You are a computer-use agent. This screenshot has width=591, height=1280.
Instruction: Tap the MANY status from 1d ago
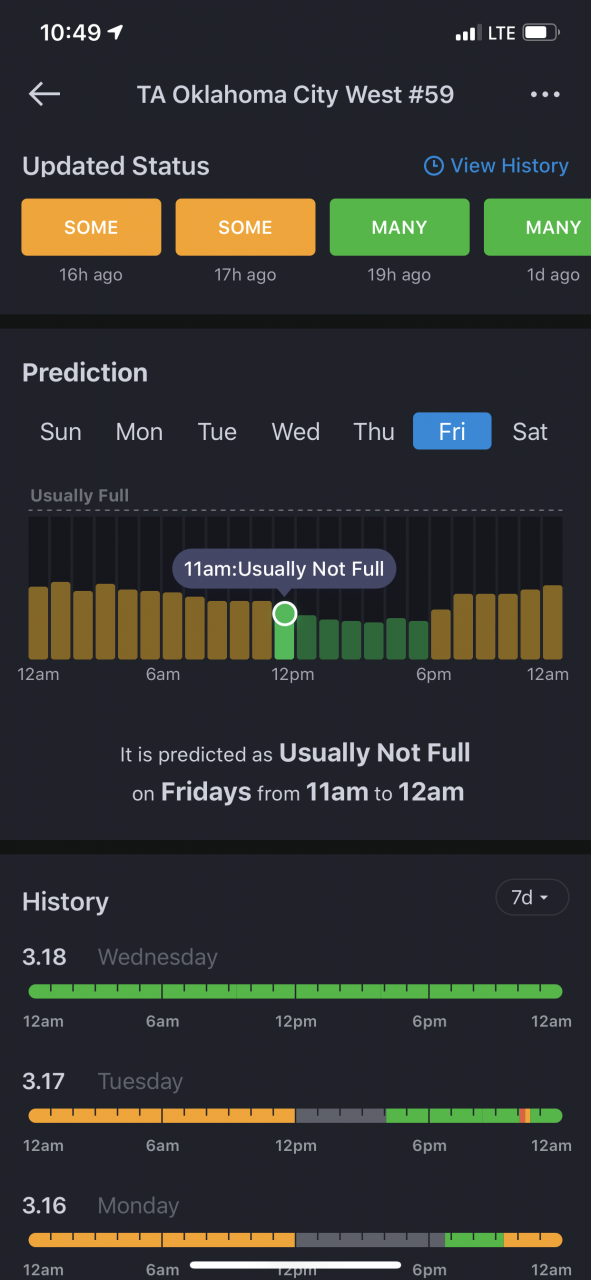[537, 227]
